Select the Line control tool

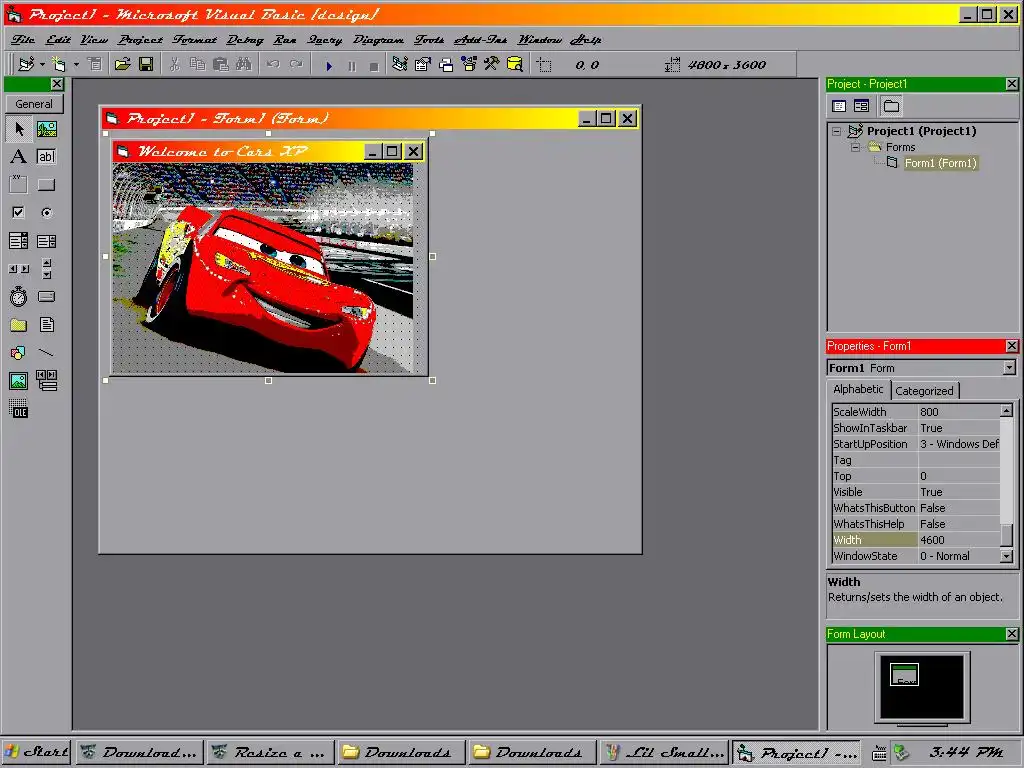point(46,353)
